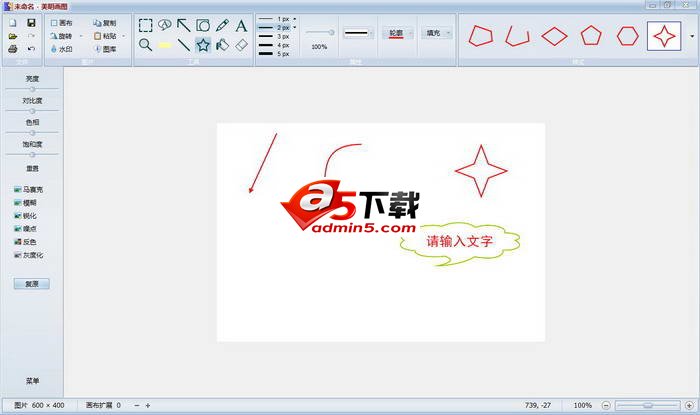Choose the straight line tool
This screenshot has height=415, width=700.
(x=183, y=45)
